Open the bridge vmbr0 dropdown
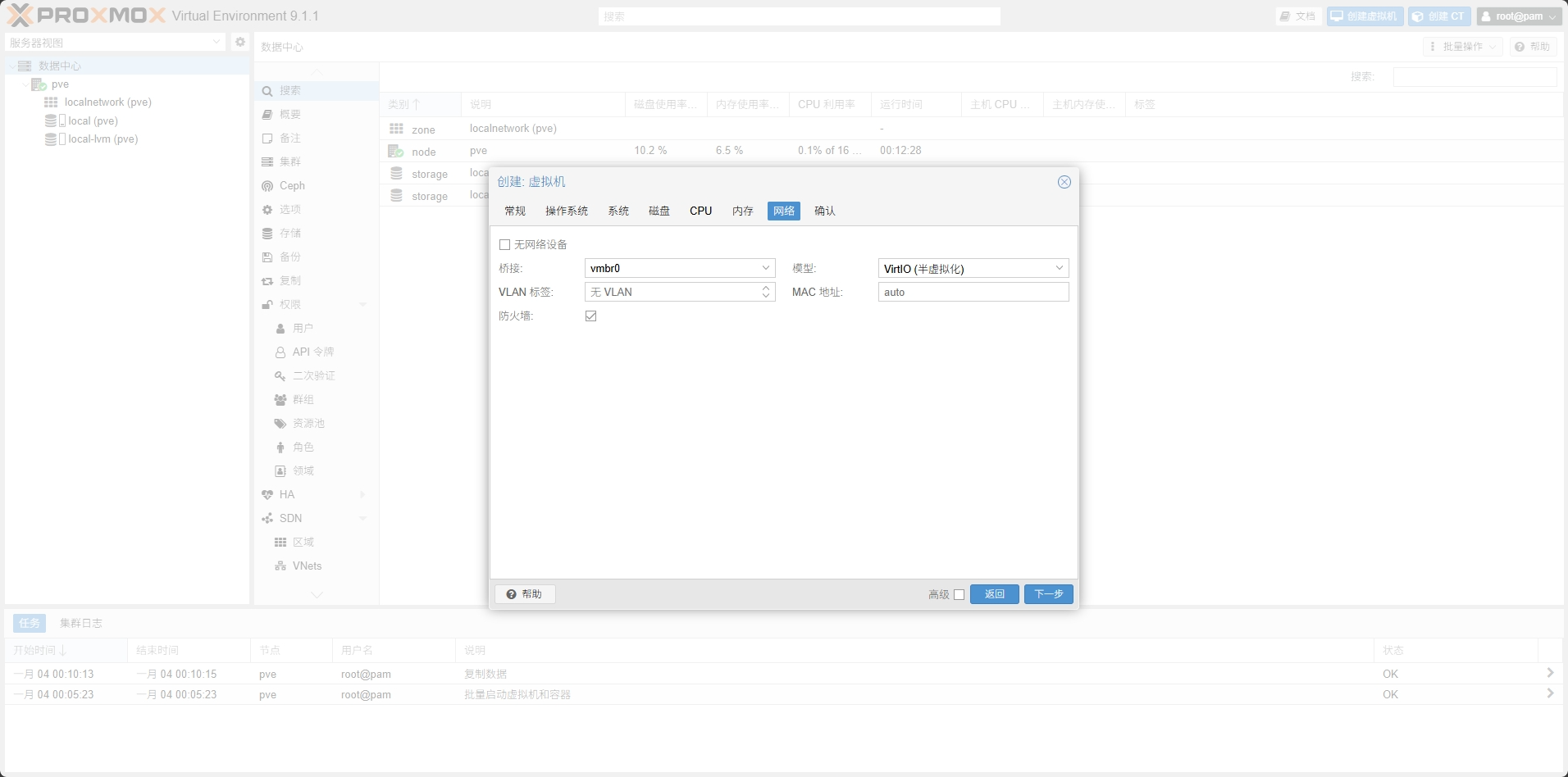The height and width of the screenshot is (777, 1568). (x=765, y=268)
